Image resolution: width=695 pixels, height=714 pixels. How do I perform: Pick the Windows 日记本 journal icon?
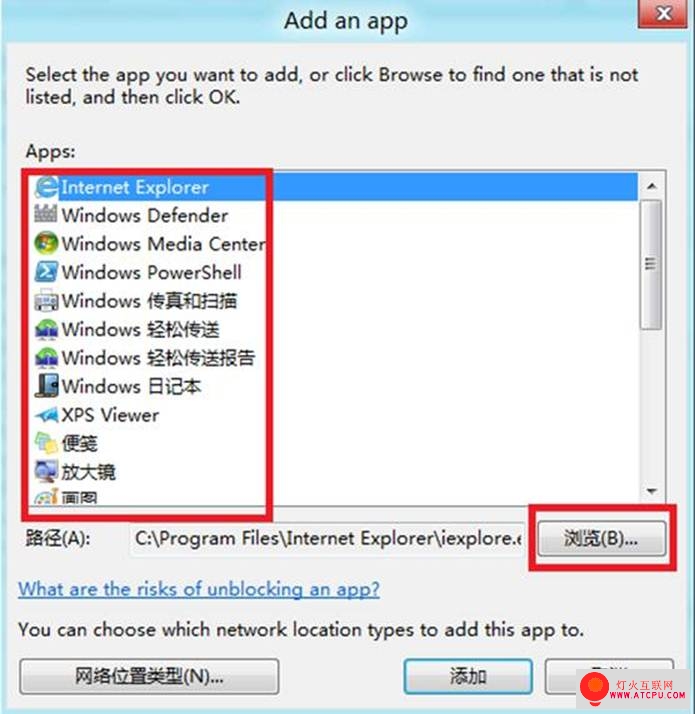[46, 386]
